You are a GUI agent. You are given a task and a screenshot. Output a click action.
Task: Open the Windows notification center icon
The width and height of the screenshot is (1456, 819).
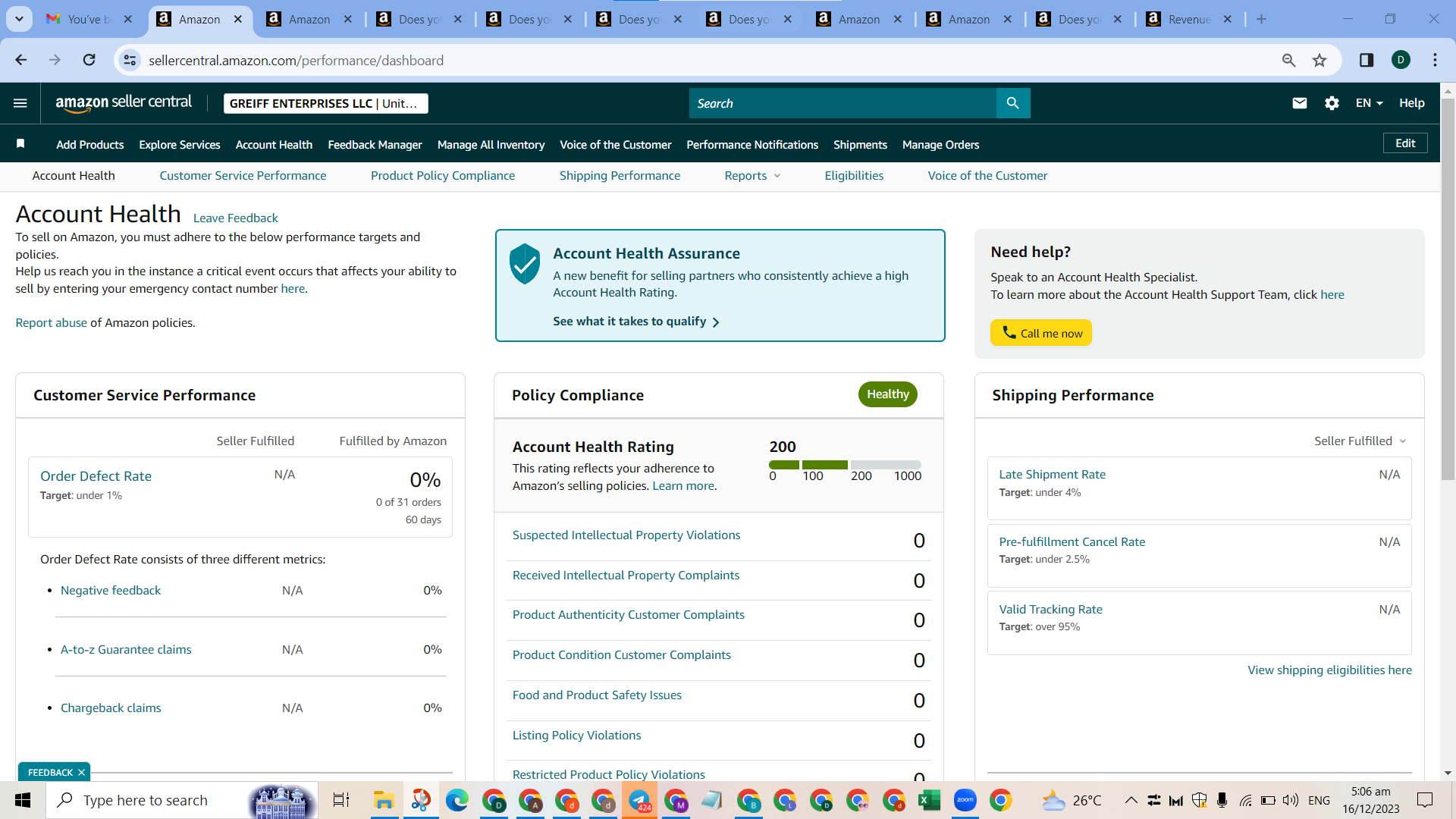(1425, 800)
